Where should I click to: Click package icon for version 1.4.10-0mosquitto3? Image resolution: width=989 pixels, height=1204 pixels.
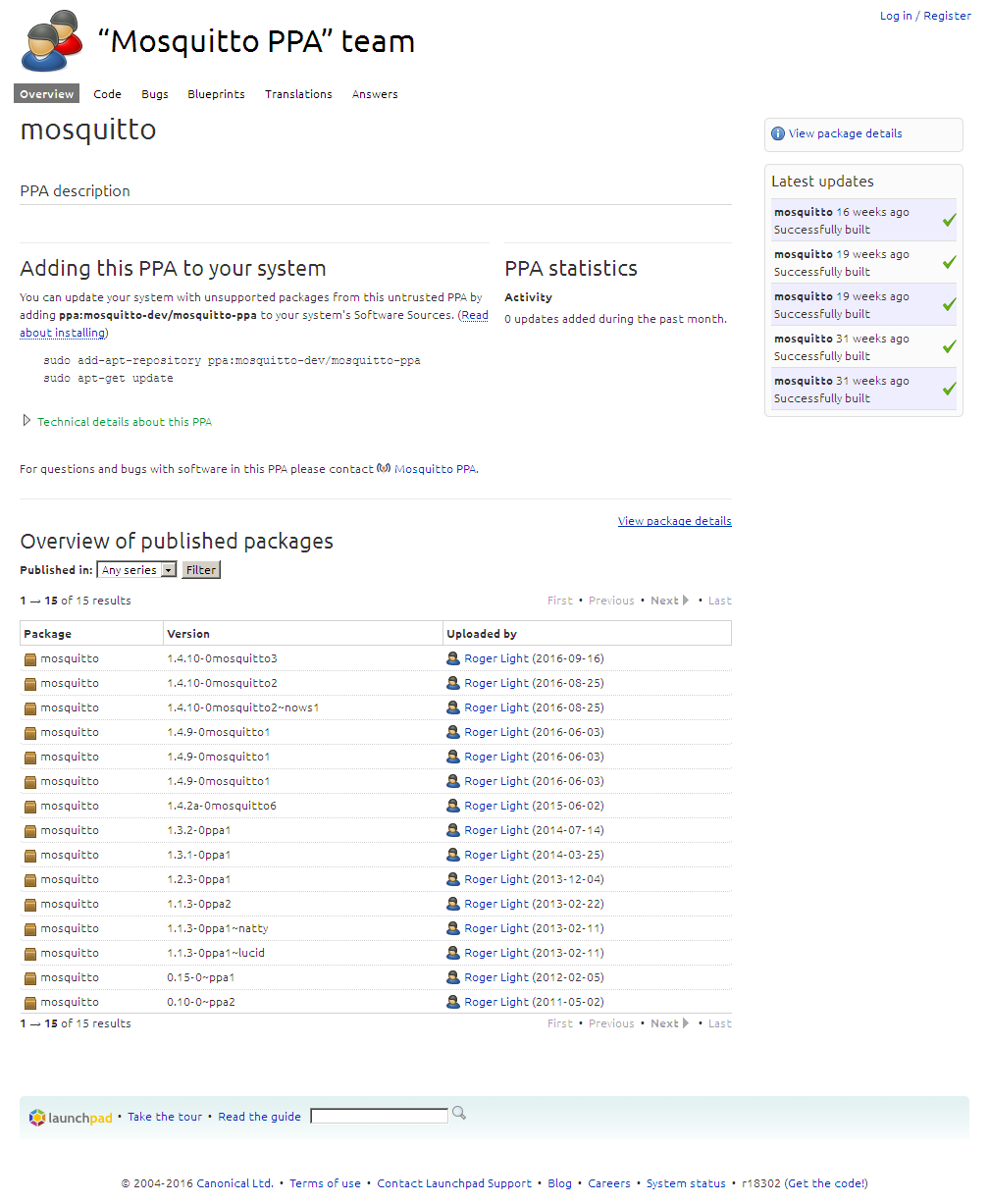[x=30, y=659]
